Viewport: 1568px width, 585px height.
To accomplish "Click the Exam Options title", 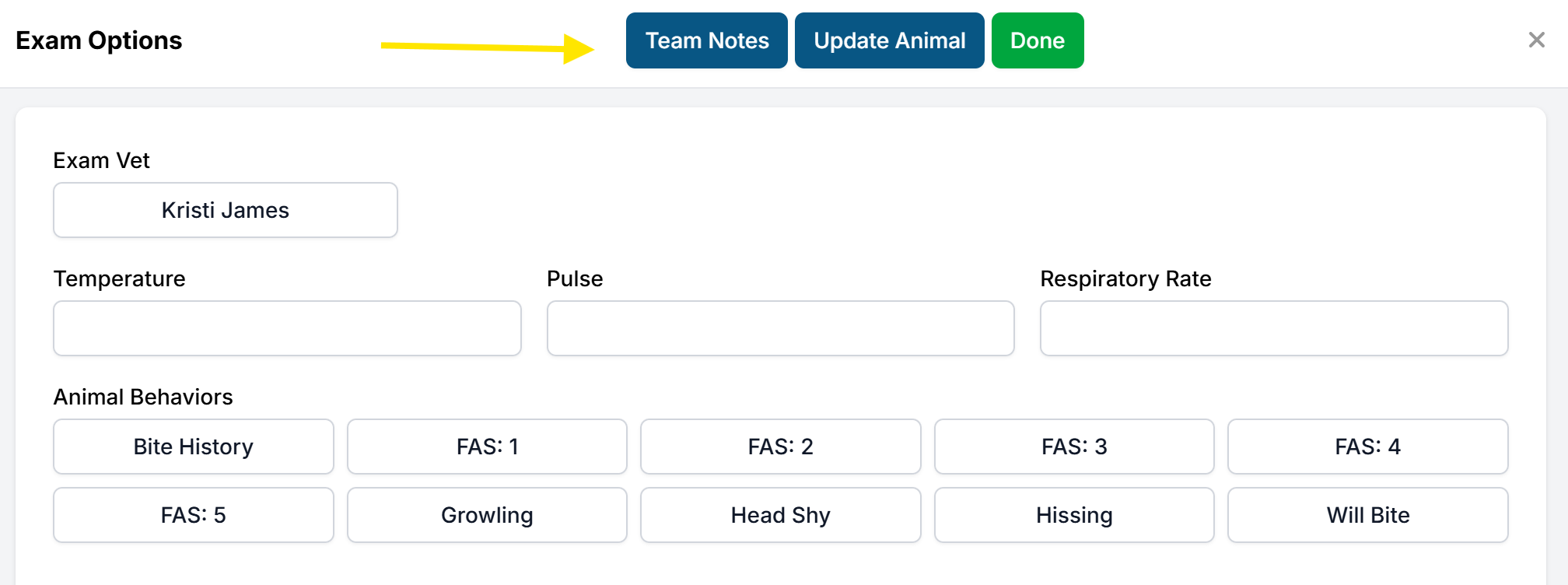I will point(99,40).
